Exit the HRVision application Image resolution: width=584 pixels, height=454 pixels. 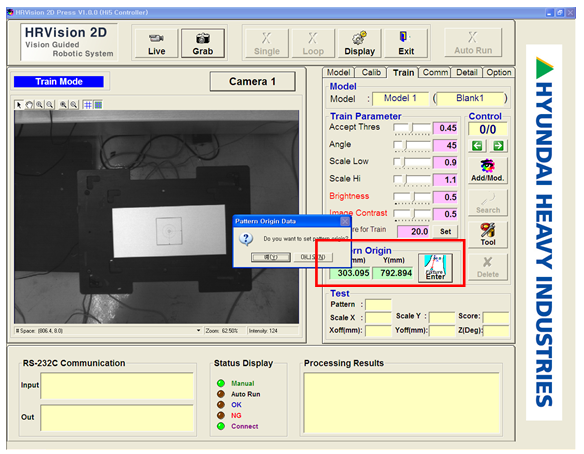(x=406, y=44)
